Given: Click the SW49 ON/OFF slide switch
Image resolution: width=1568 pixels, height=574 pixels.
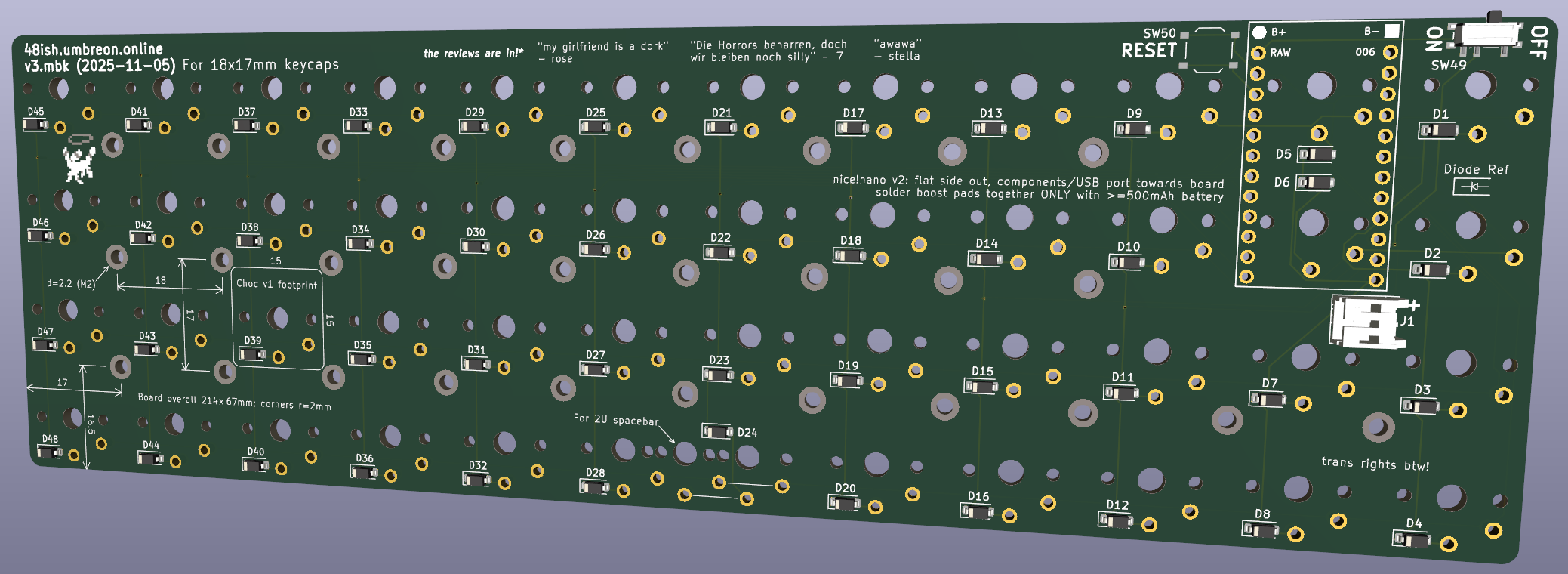Looking at the screenshot, I should point(1488,36).
